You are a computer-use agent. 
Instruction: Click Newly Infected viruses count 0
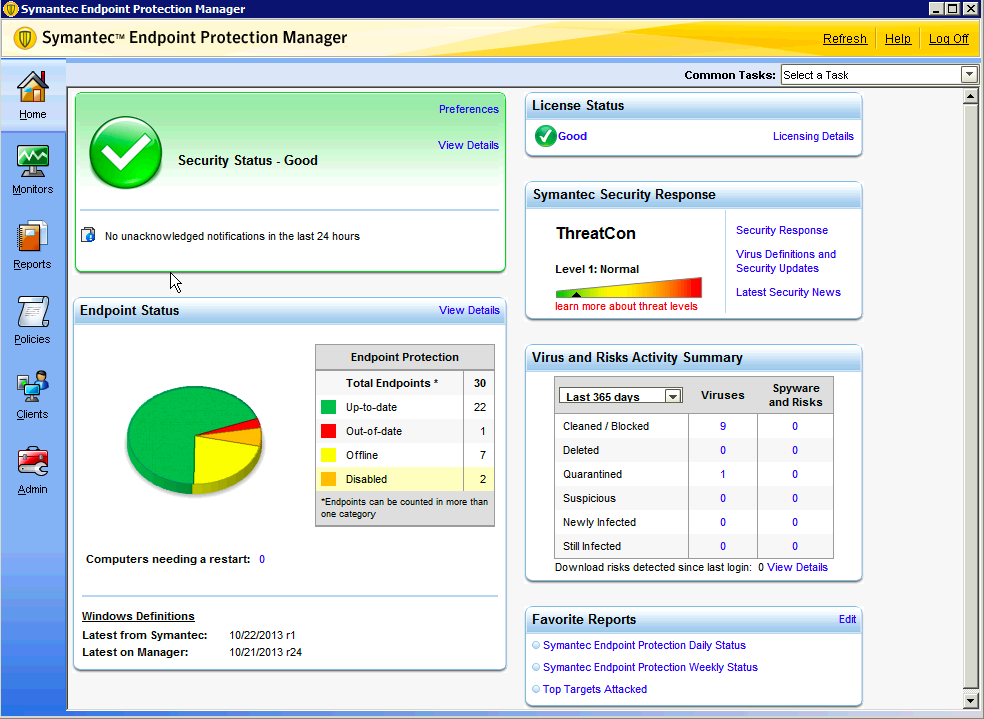(x=723, y=522)
